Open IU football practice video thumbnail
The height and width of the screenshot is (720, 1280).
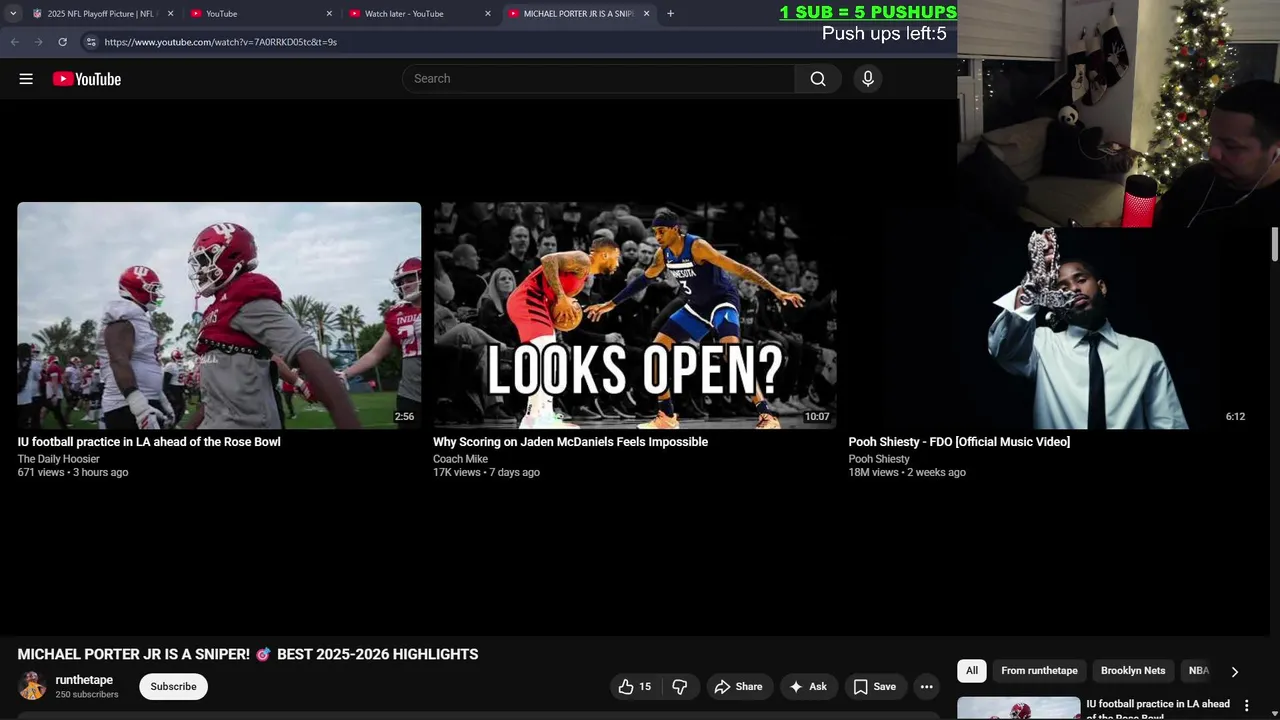(219, 316)
